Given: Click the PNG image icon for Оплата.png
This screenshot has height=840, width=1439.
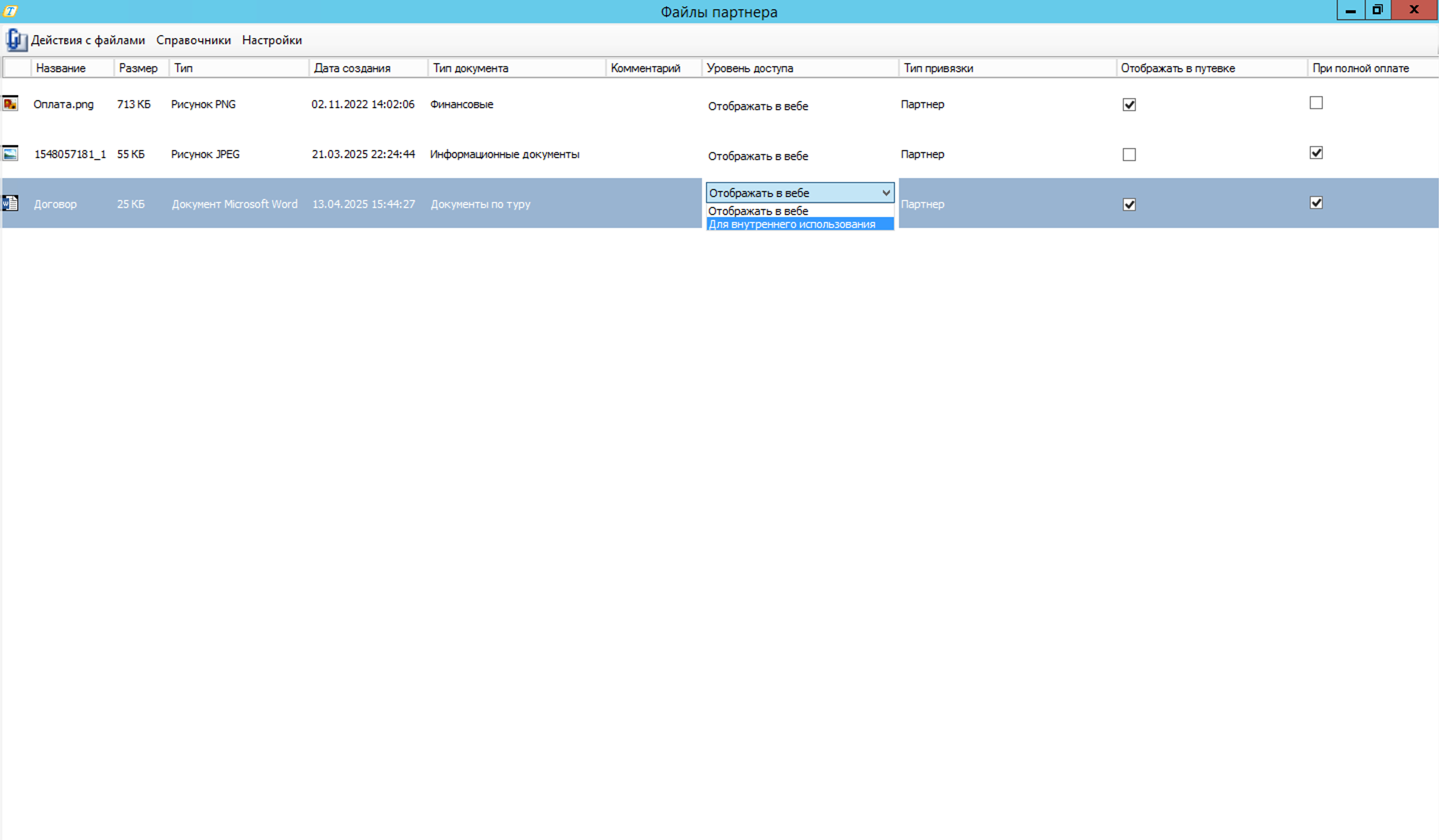Looking at the screenshot, I should tap(10, 104).
